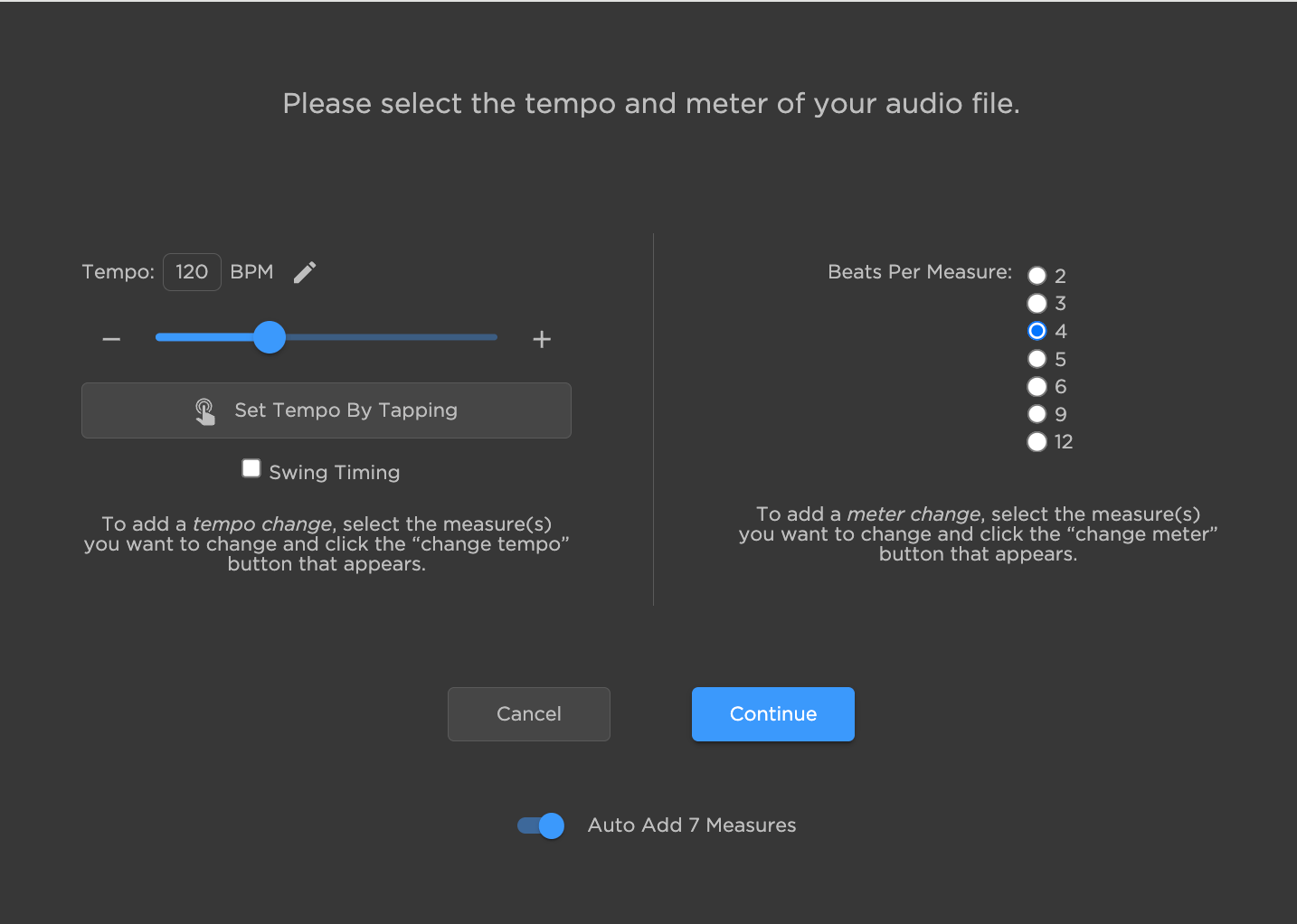Viewport: 1297px width, 924px height.
Task: Click the Continue button
Action: point(772,714)
